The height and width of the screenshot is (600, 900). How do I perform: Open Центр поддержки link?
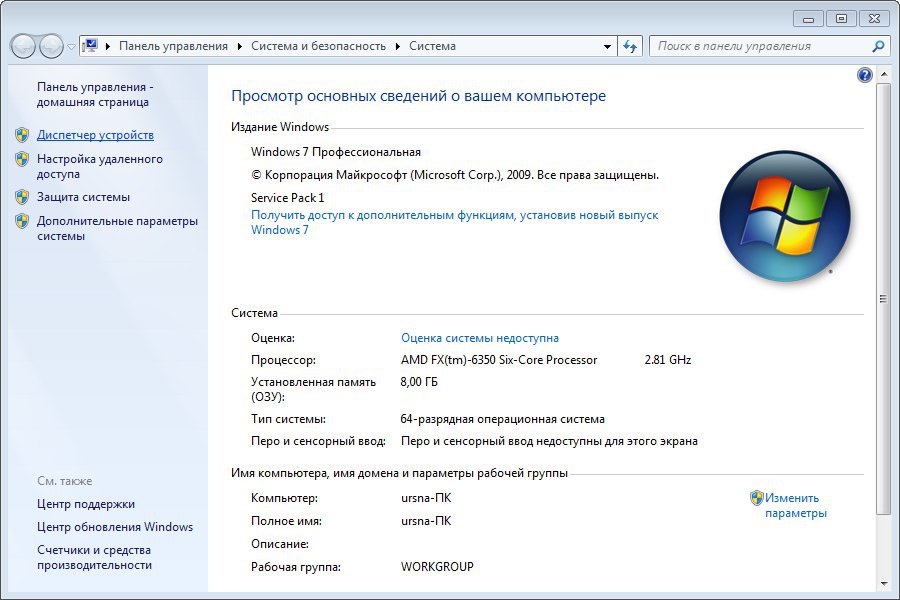point(86,504)
